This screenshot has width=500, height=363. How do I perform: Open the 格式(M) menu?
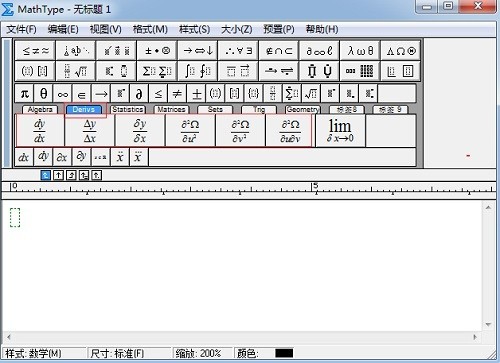[150, 30]
